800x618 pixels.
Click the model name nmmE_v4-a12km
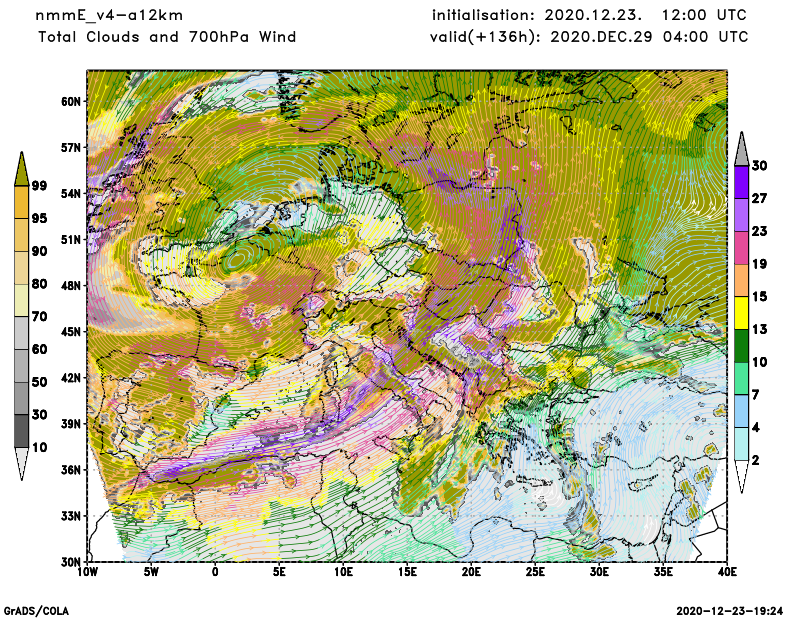pyautogui.click(x=109, y=15)
